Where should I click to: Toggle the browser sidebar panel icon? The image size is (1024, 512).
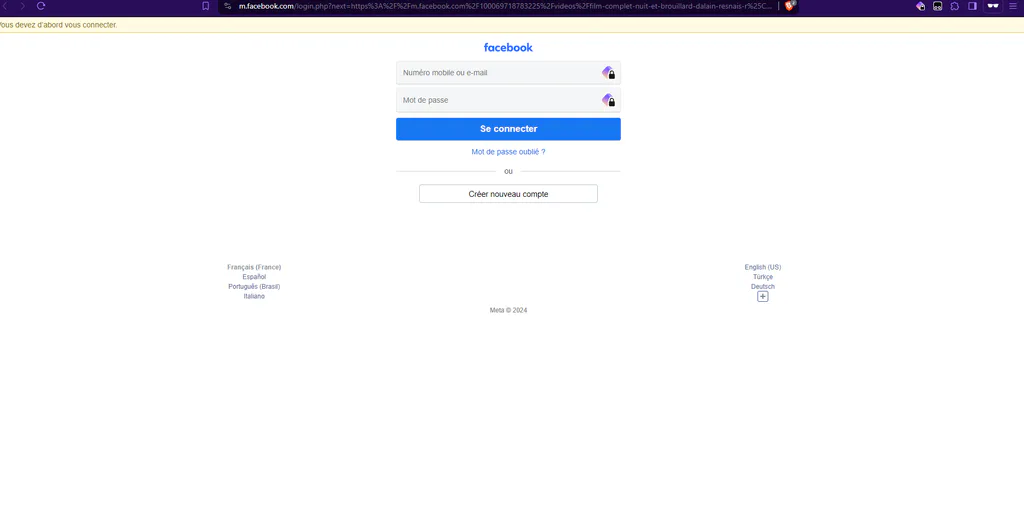click(972, 6)
